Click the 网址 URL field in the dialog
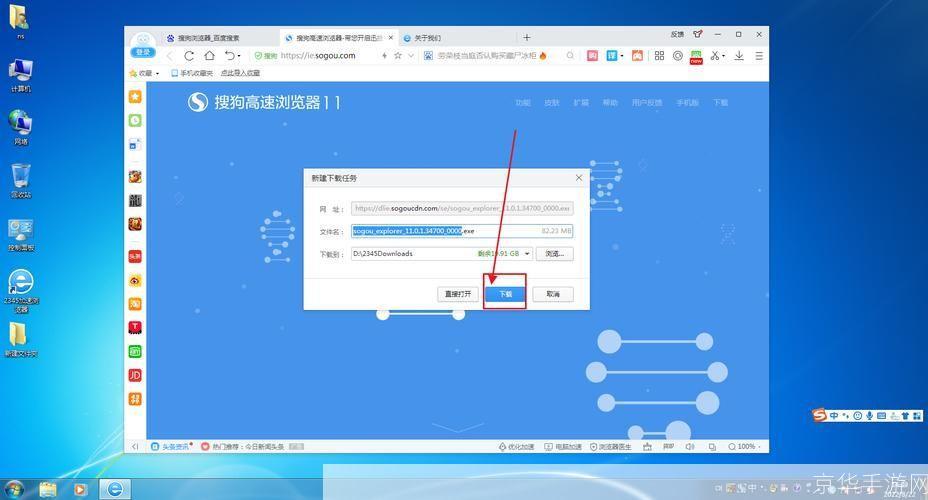 462,208
